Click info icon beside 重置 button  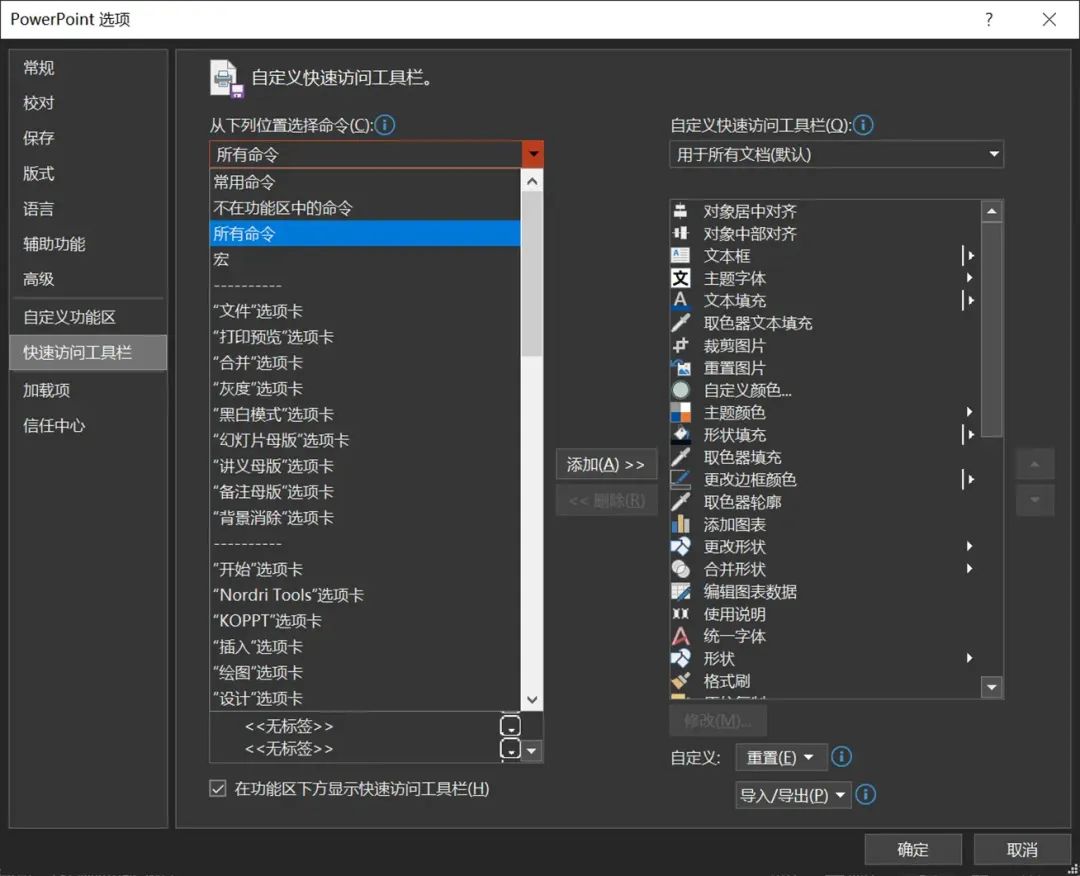[841, 757]
